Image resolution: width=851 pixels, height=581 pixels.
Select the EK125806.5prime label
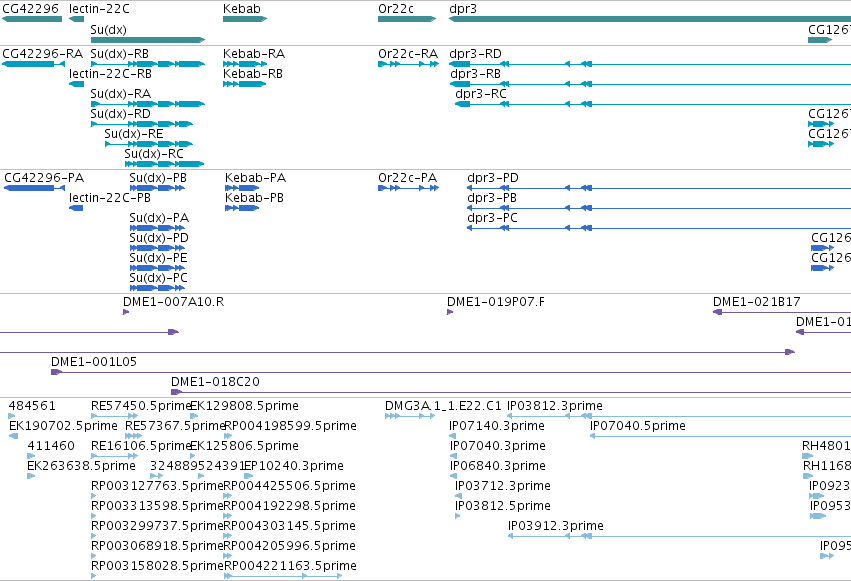point(245,446)
